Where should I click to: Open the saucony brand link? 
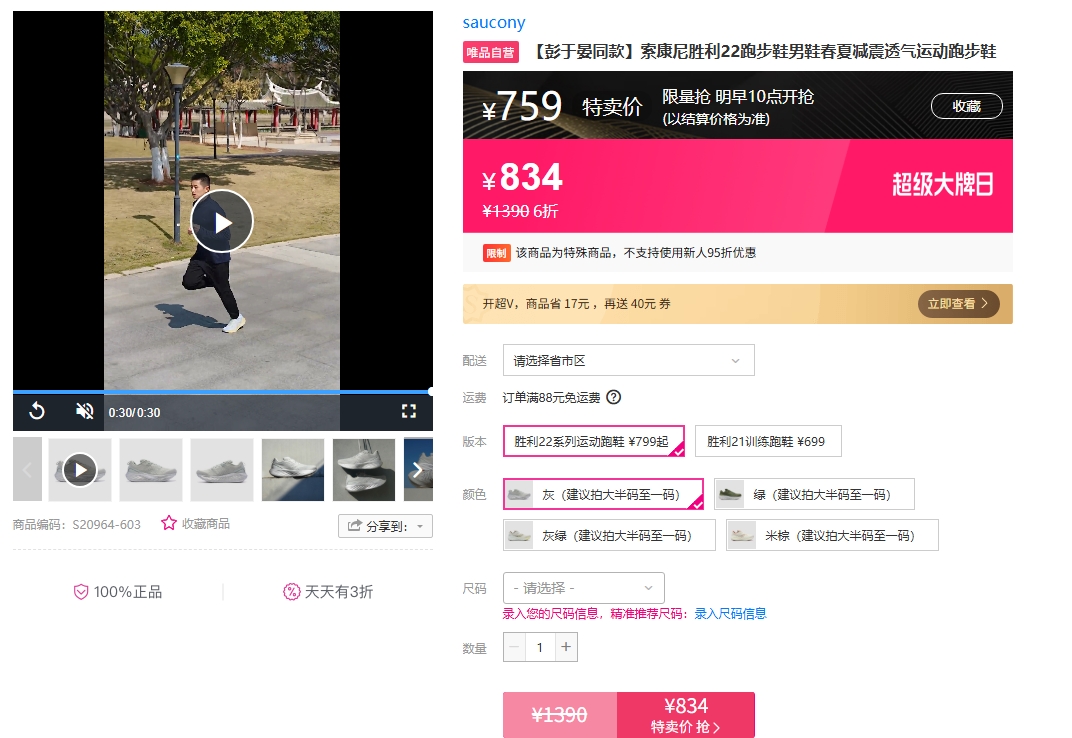pos(494,23)
